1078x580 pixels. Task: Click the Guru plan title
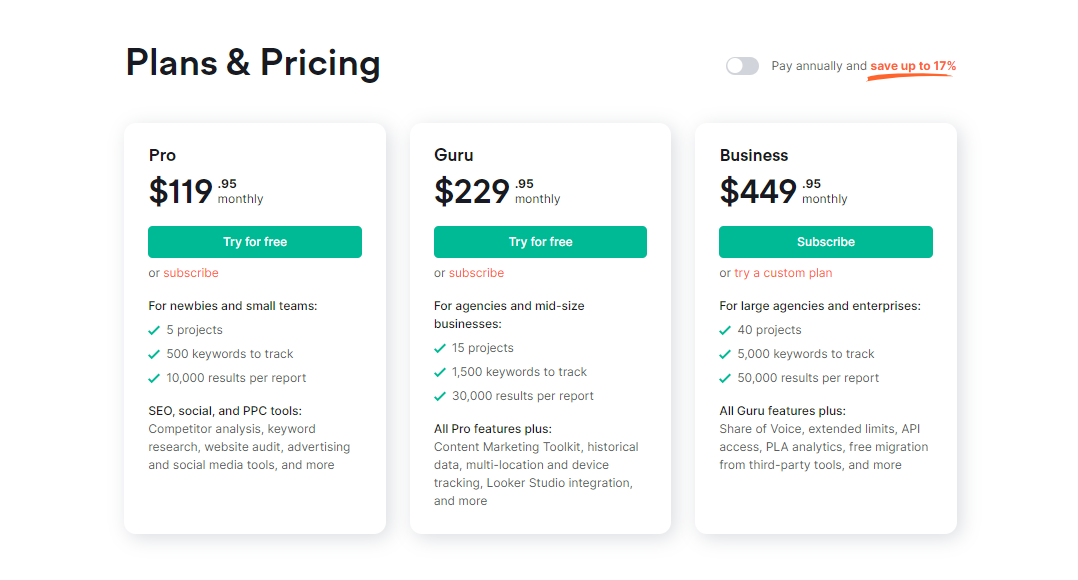coord(454,155)
